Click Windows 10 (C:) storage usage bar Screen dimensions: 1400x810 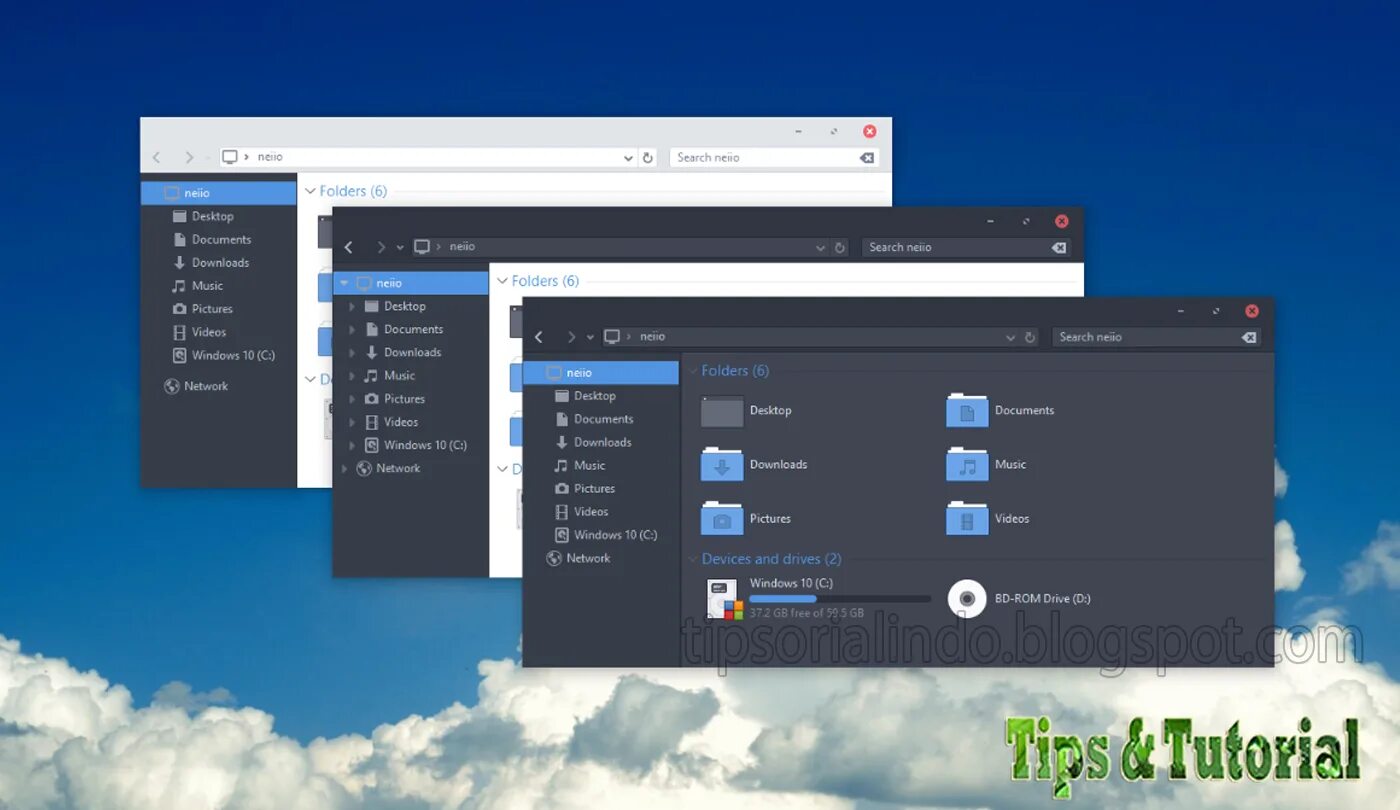pyautogui.click(x=840, y=599)
